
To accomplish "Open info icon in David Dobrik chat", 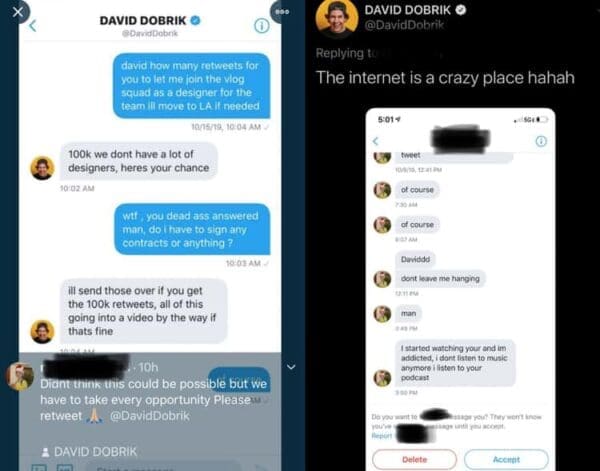I will point(262,26).
